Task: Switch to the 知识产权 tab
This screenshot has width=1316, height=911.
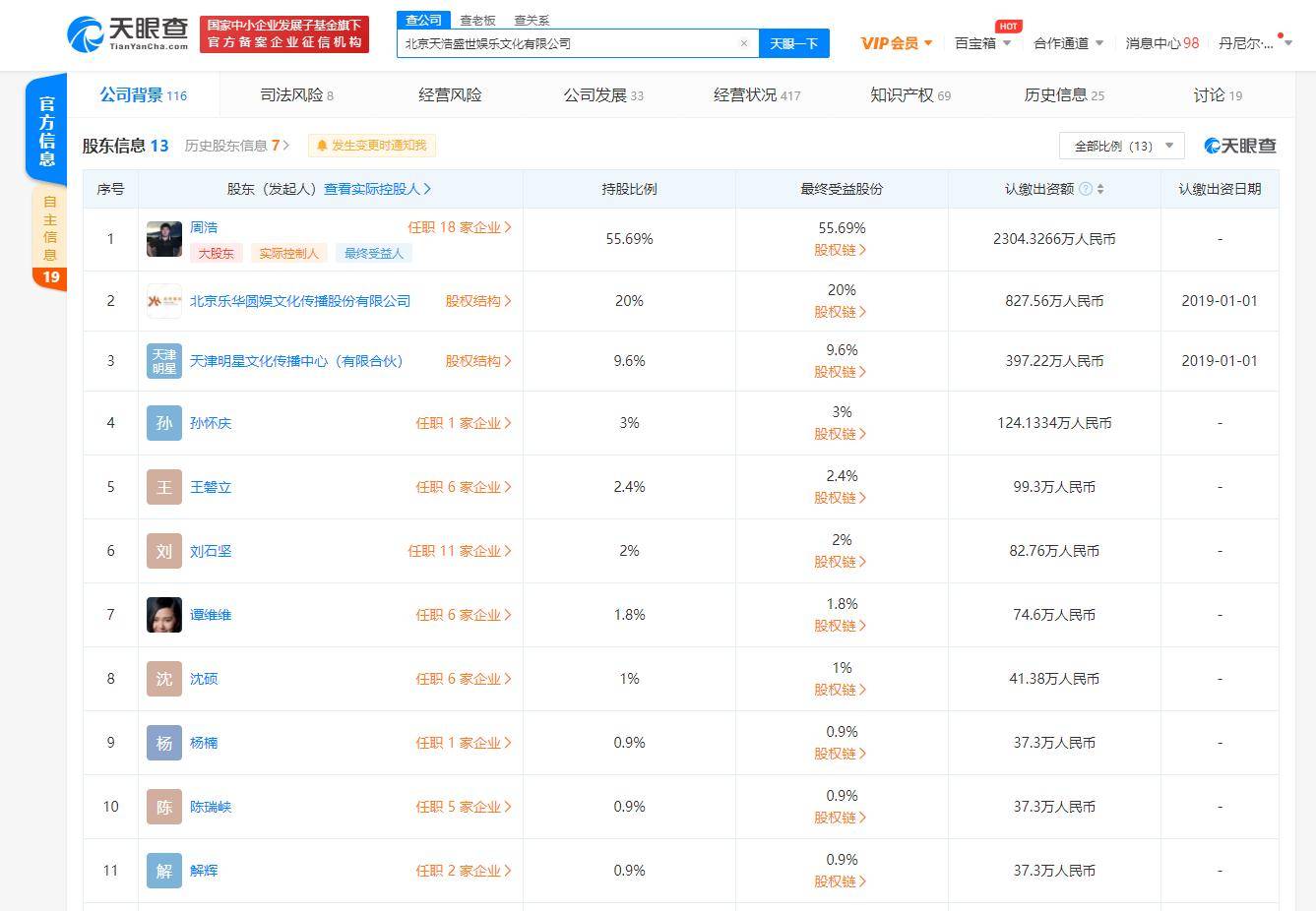Action: 910,95
